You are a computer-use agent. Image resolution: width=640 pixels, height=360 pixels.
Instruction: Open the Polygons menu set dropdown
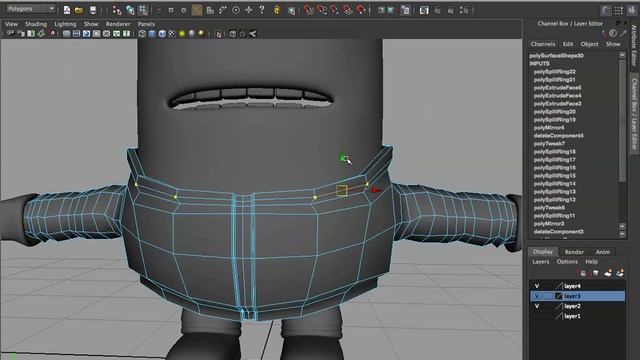point(31,9)
